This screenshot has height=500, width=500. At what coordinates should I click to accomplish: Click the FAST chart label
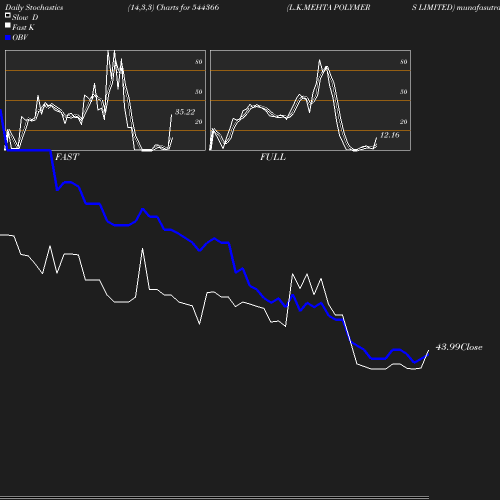pos(67,157)
